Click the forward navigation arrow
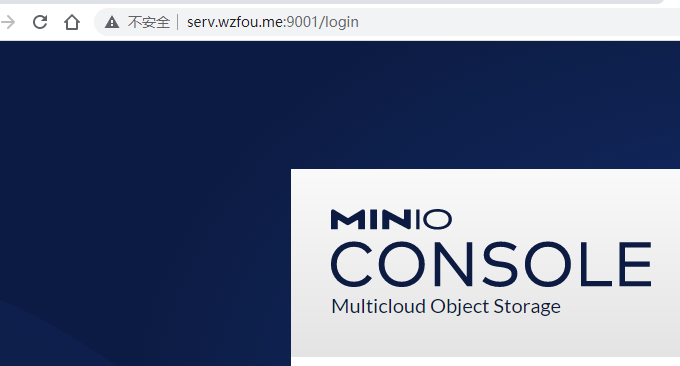The height and width of the screenshot is (366, 680). [x=8, y=22]
